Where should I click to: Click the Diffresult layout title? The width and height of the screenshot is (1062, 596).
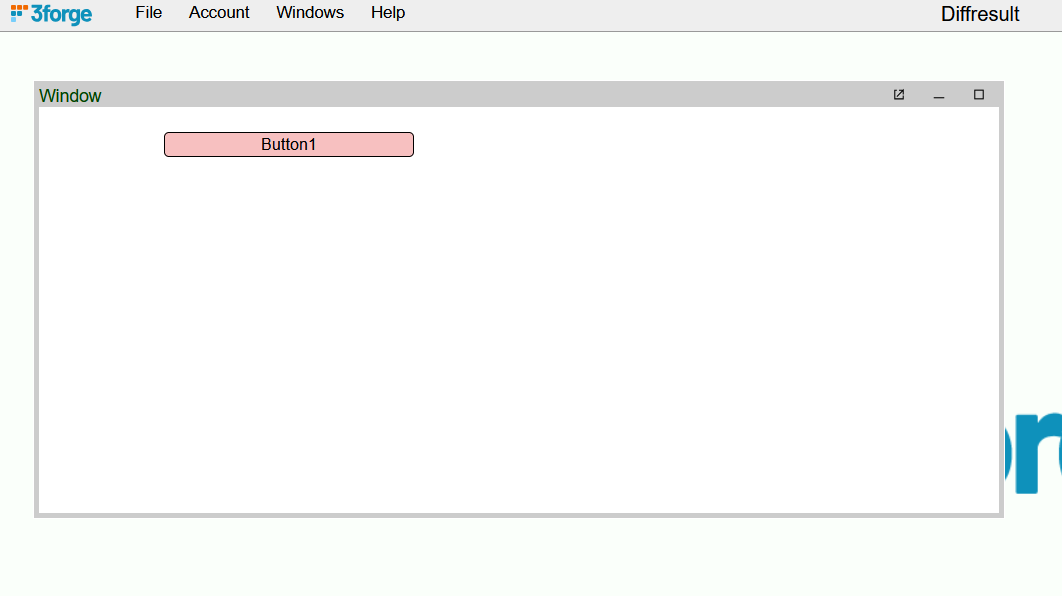point(979,14)
